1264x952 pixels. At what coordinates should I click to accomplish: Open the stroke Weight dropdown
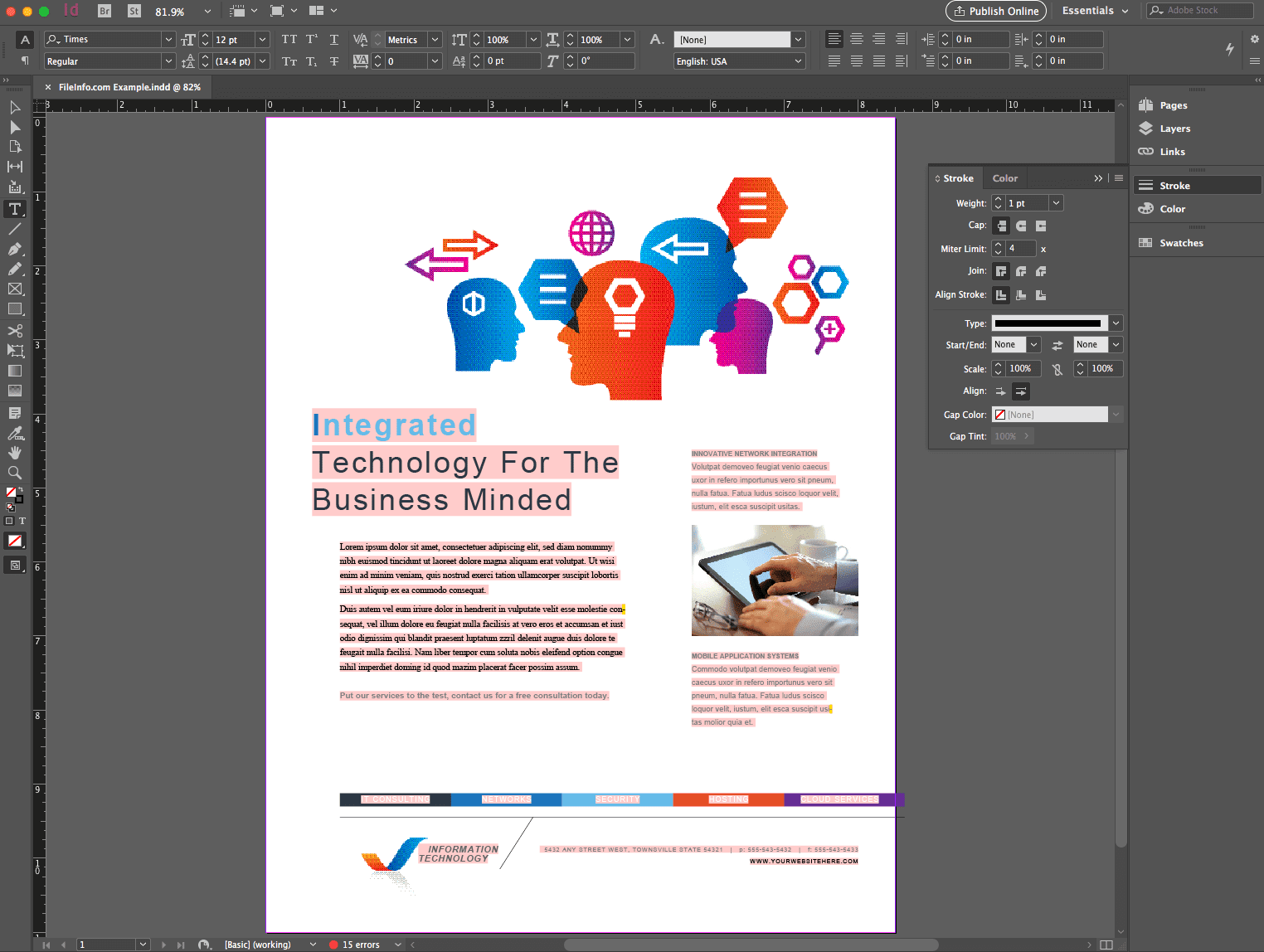click(1056, 203)
